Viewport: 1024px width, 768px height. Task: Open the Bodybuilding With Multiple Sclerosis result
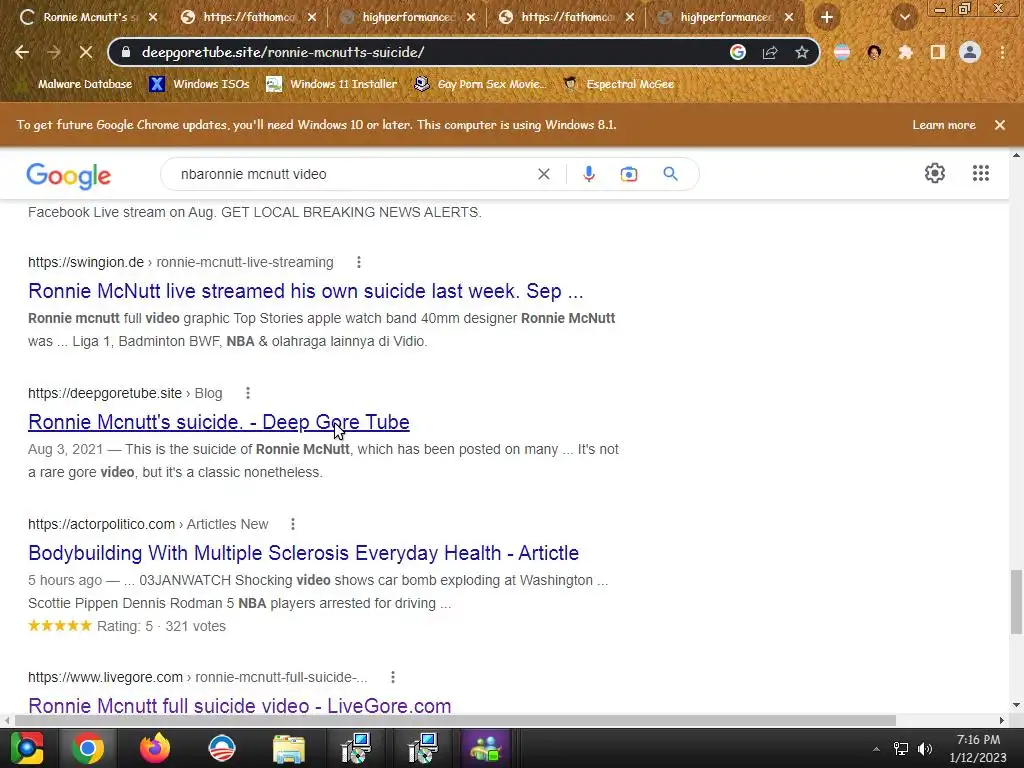tap(304, 553)
